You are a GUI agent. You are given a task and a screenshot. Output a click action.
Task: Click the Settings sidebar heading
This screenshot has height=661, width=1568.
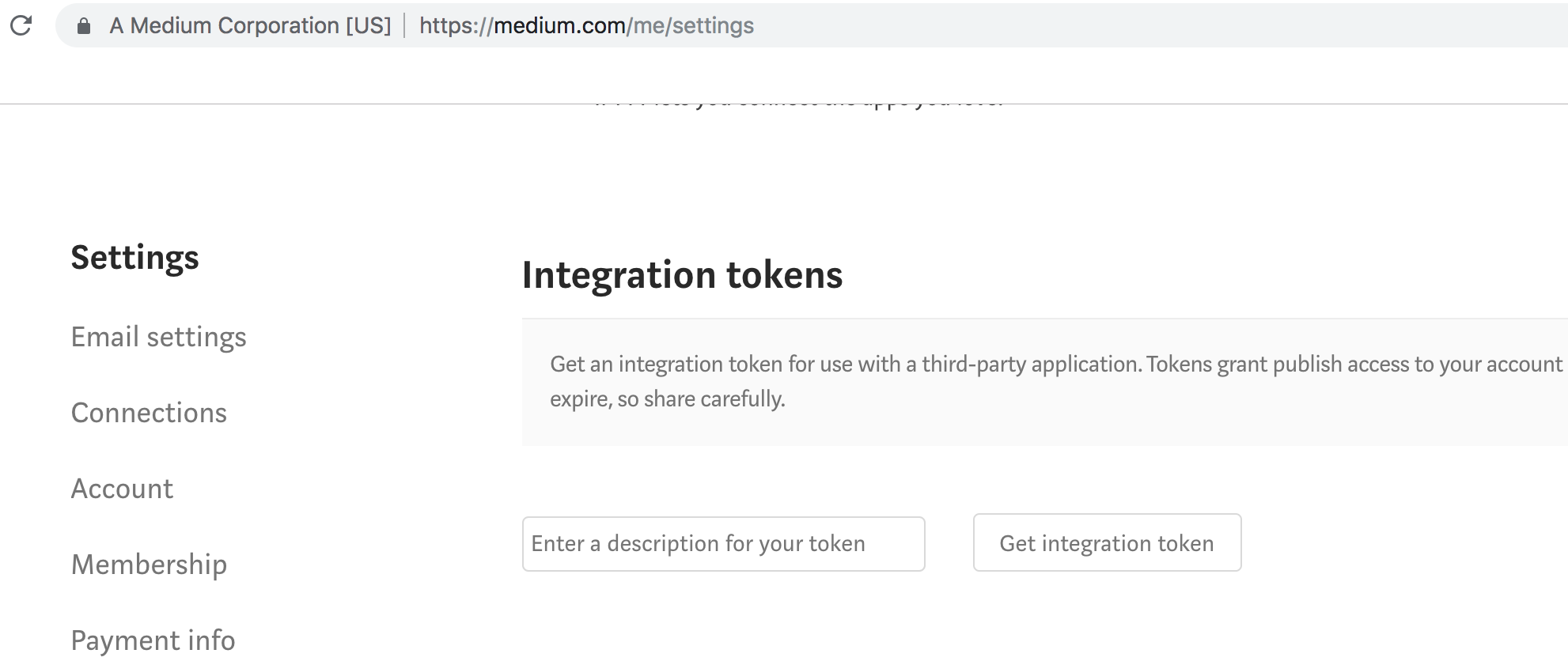click(134, 259)
